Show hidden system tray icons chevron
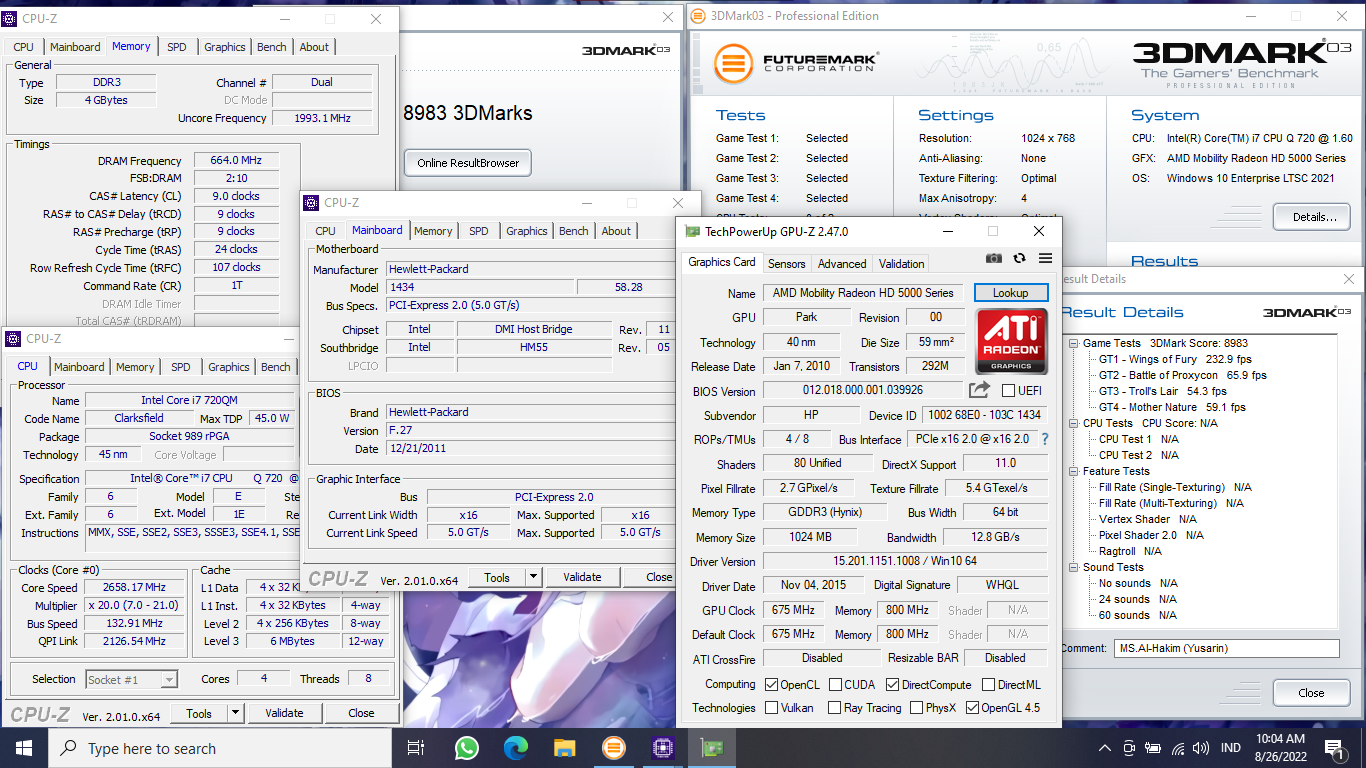 click(x=1105, y=748)
